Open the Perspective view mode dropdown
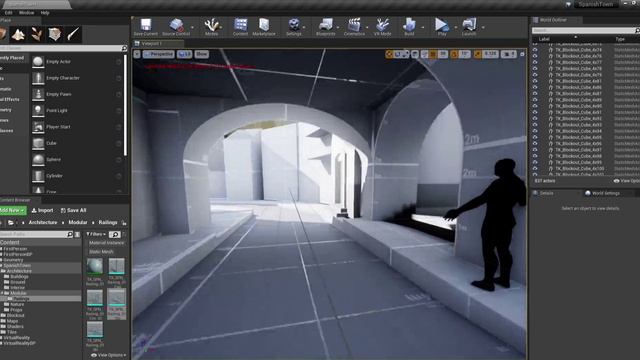640x360 pixels. (158, 54)
